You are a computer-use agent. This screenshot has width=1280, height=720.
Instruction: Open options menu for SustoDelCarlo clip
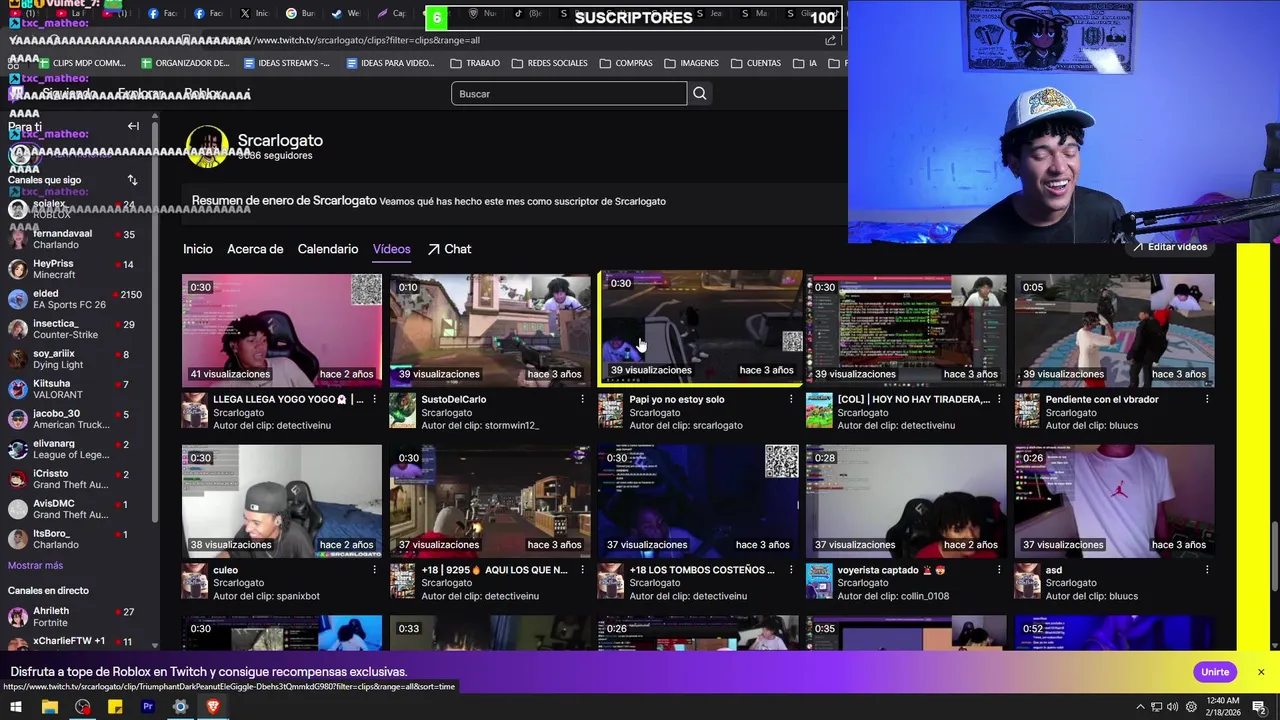(x=582, y=399)
